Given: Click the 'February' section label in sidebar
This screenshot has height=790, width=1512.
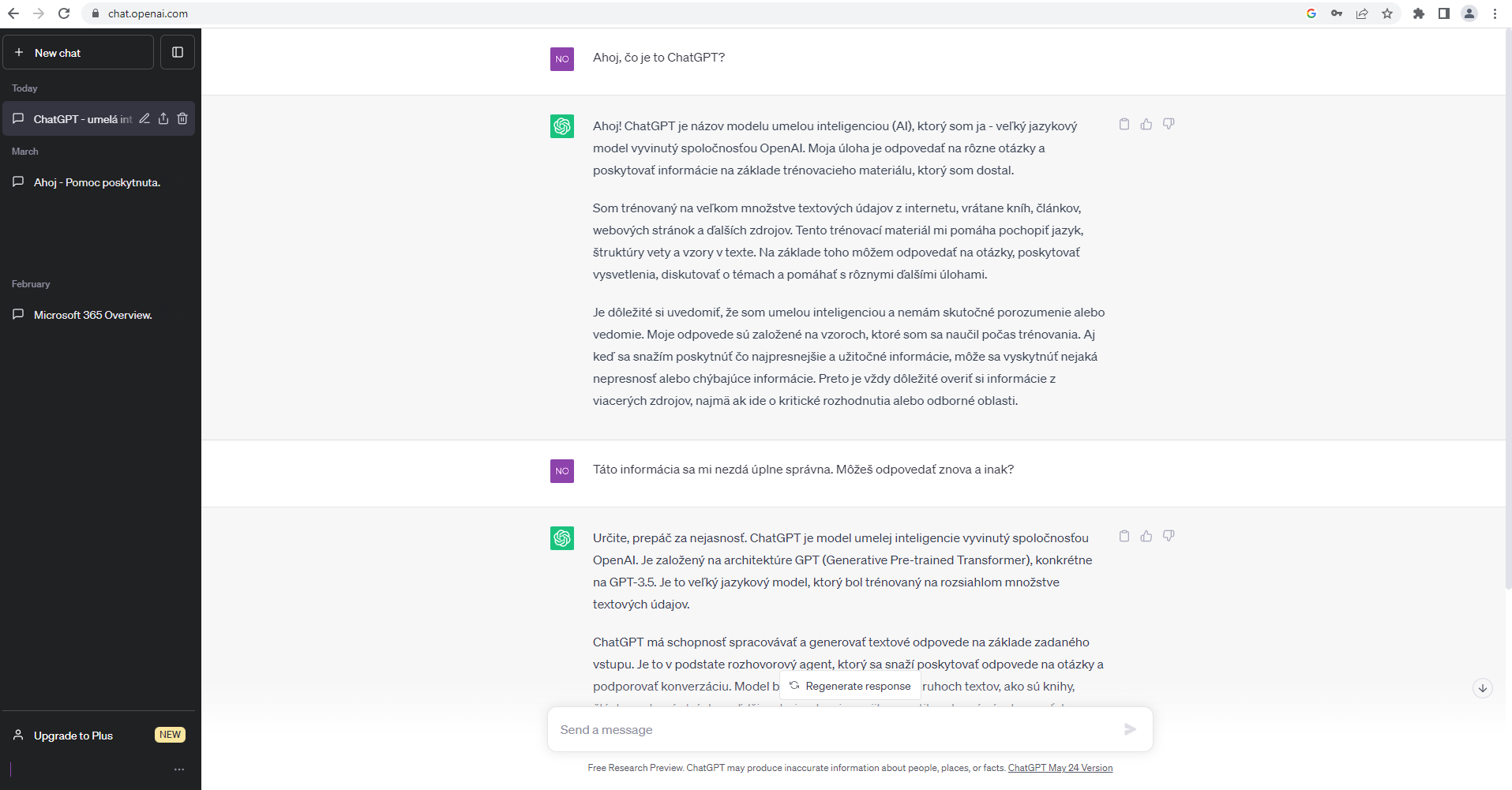Looking at the screenshot, I should pyautogui.click(x=31, y=284).
